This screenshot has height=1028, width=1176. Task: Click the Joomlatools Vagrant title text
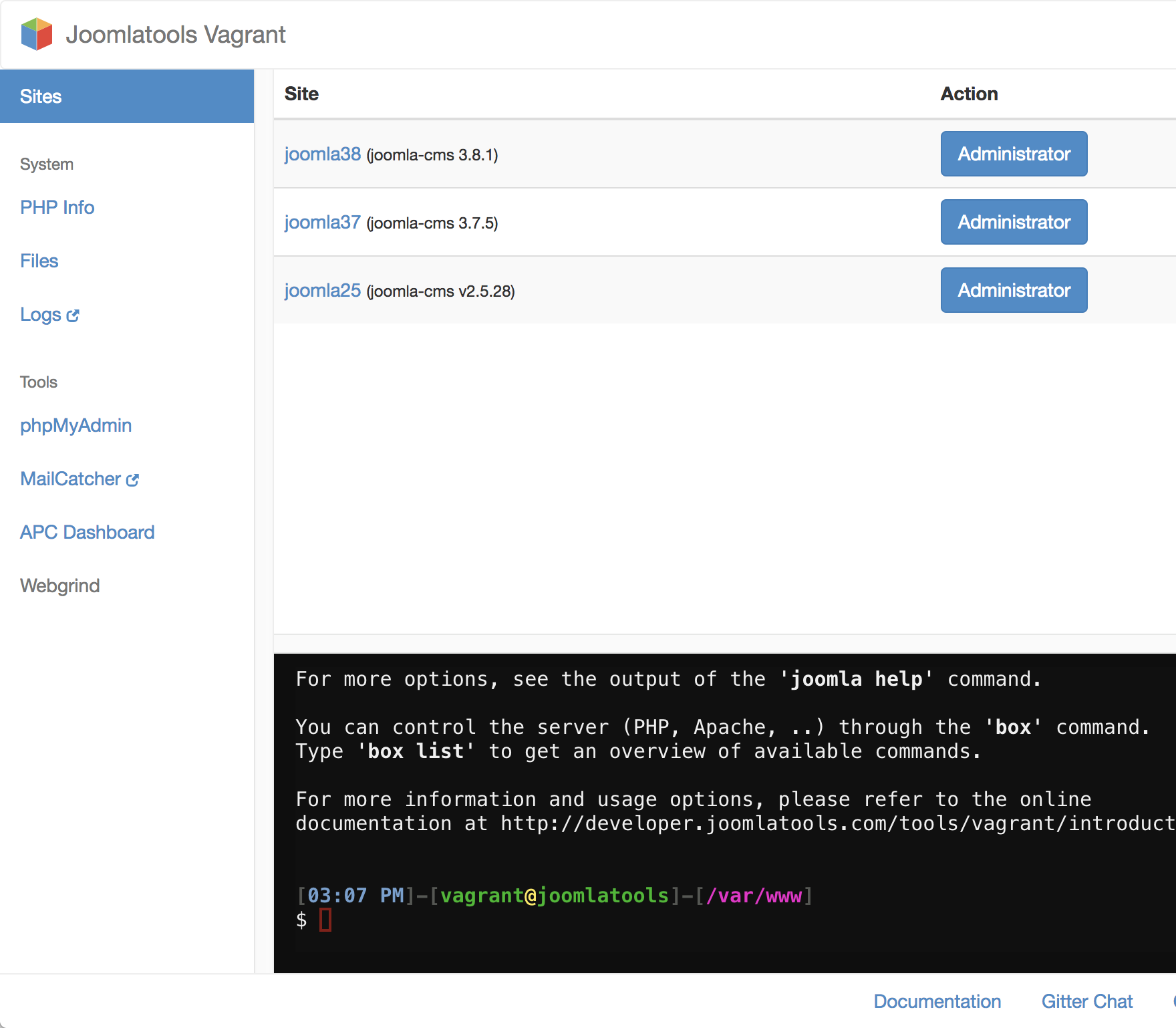tap(176, 34)
